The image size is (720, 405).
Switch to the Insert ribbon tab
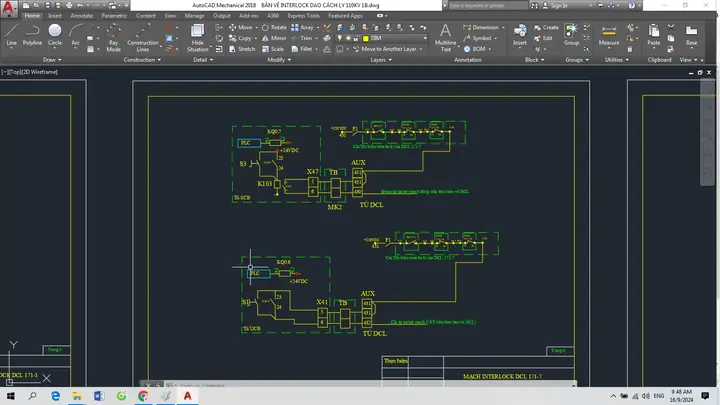[x=55, y=16]
